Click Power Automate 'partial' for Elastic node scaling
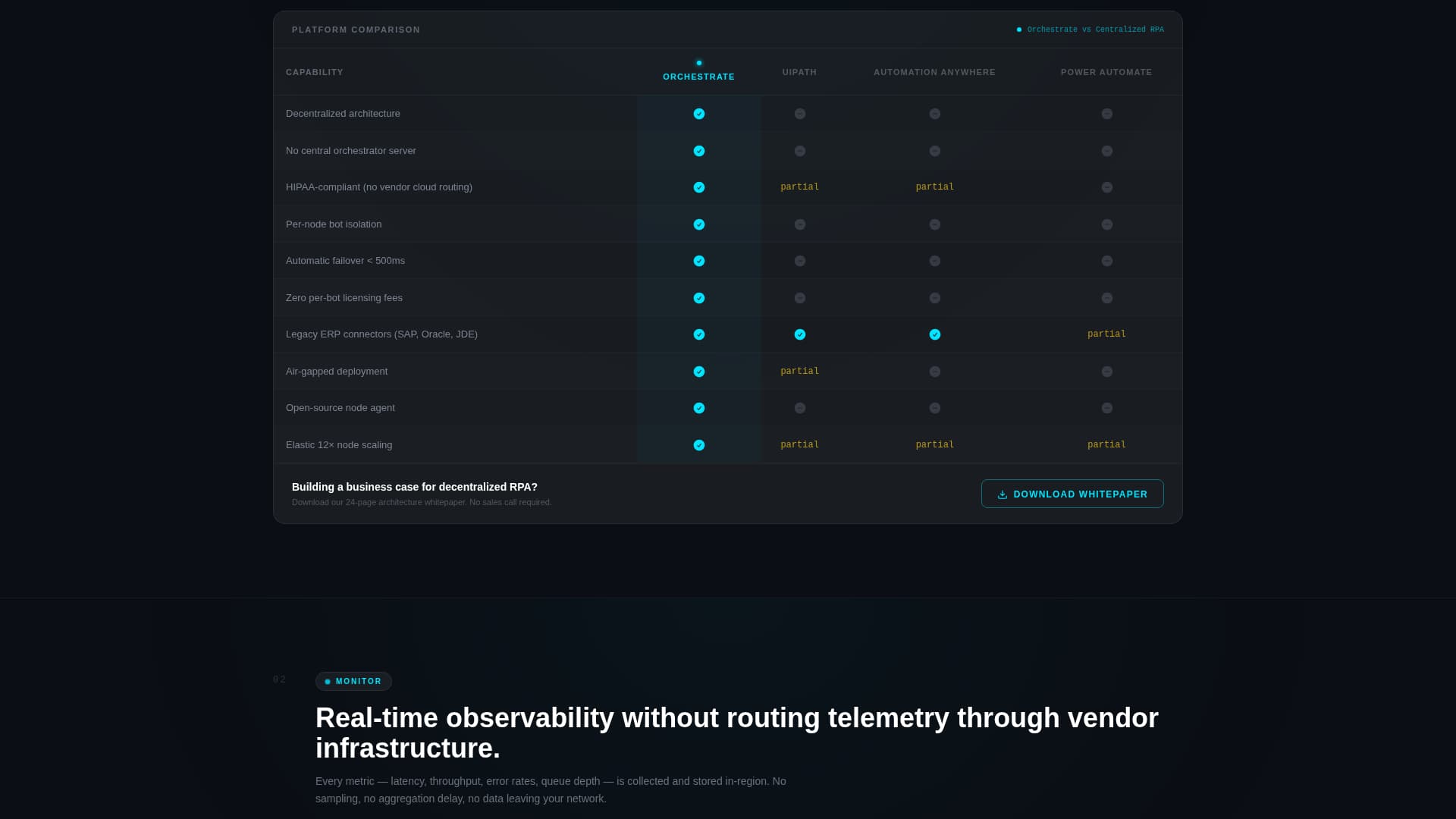The image size is (1456, 819). [x=1106, y=444]
